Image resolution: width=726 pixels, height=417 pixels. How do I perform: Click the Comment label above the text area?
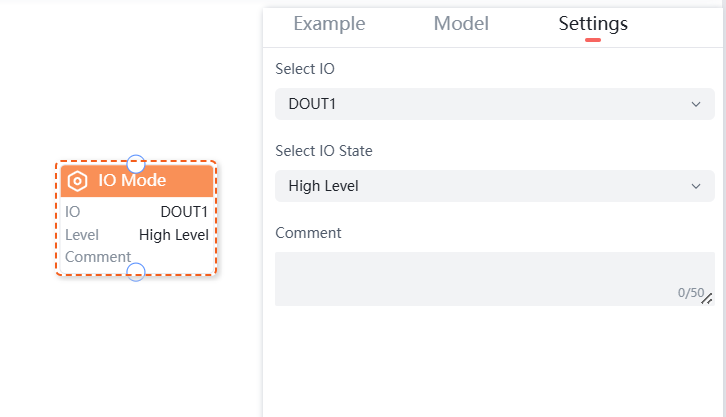tap(308, 233)
